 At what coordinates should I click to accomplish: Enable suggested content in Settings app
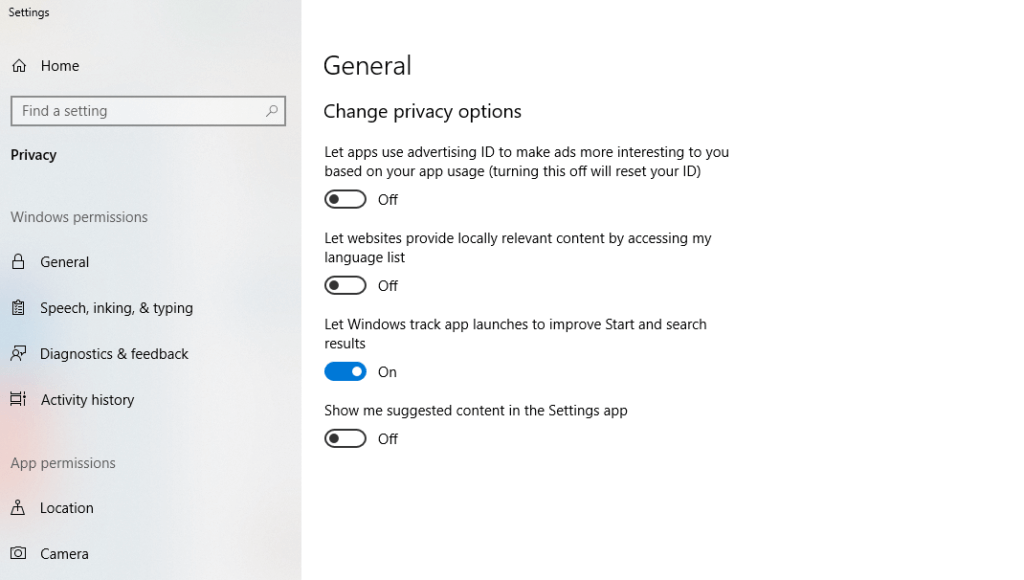(x=345, y=438)
